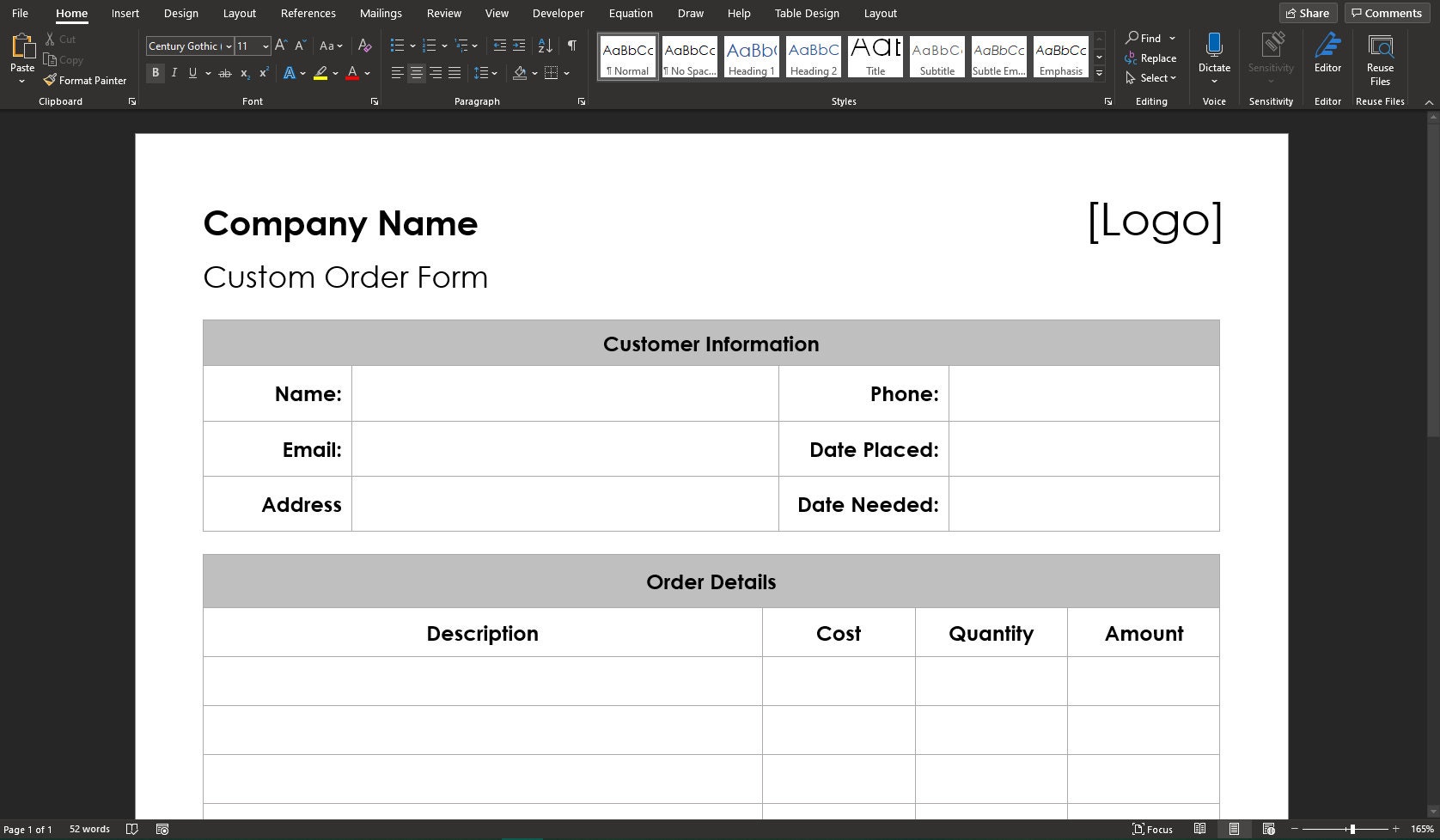
Task: Apply superscript formatting
Action: coord(264,73)
